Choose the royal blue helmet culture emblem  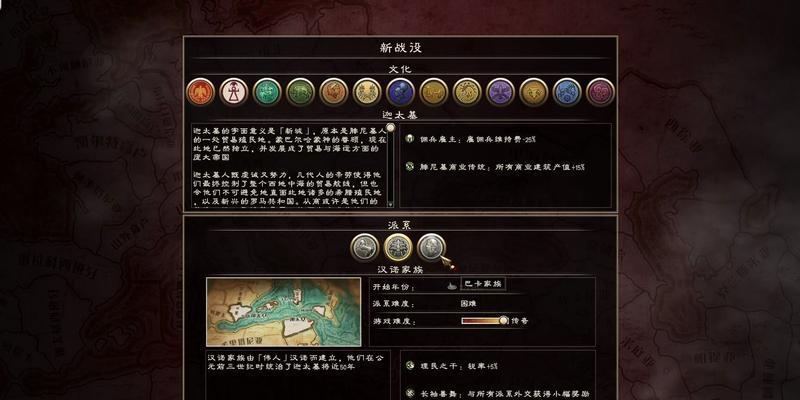(401, 92)
